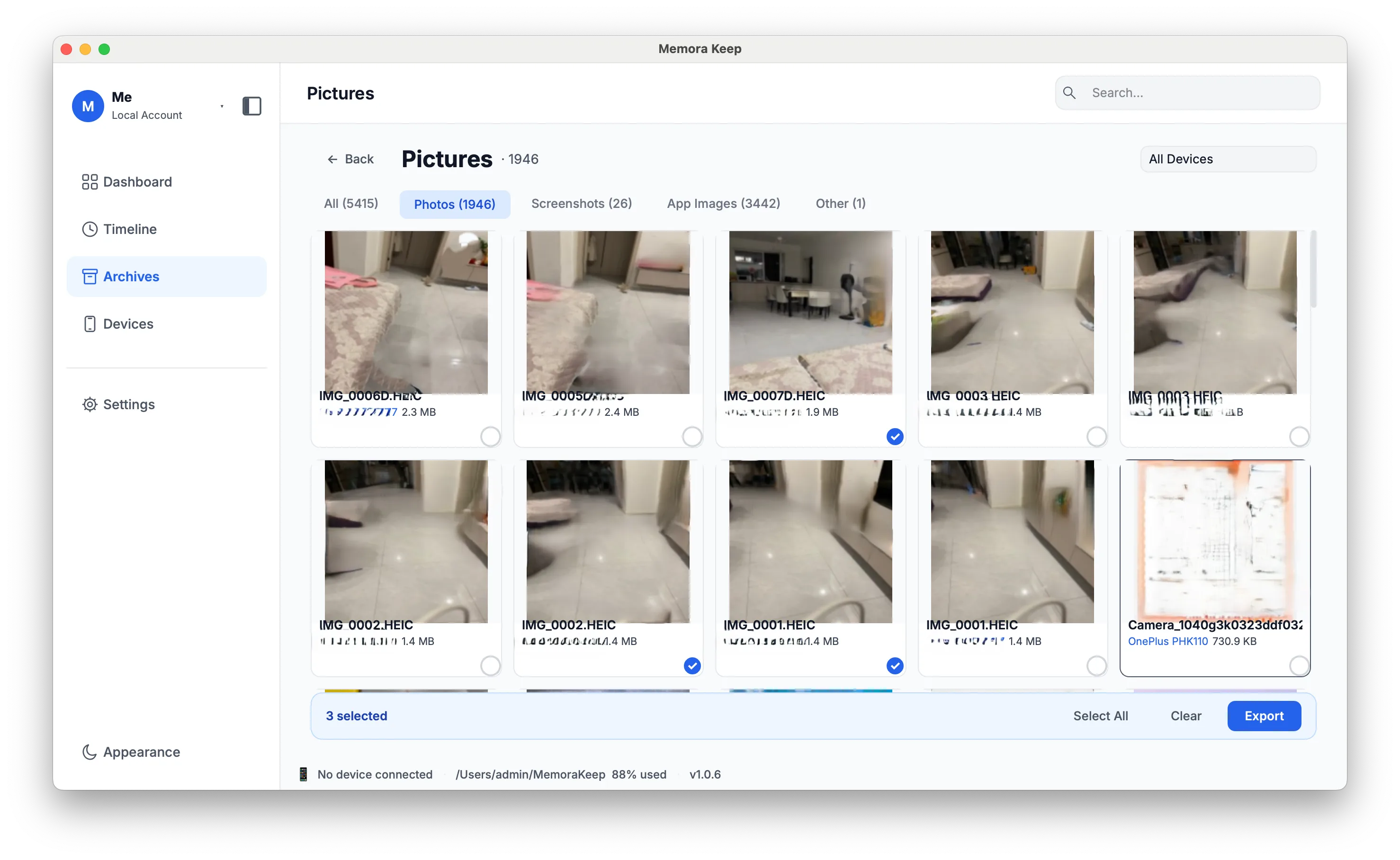Open the IMG_0007D.HEIC thumbnail
This screenshot has height=860, width=1400.
[x=811, y=312]
